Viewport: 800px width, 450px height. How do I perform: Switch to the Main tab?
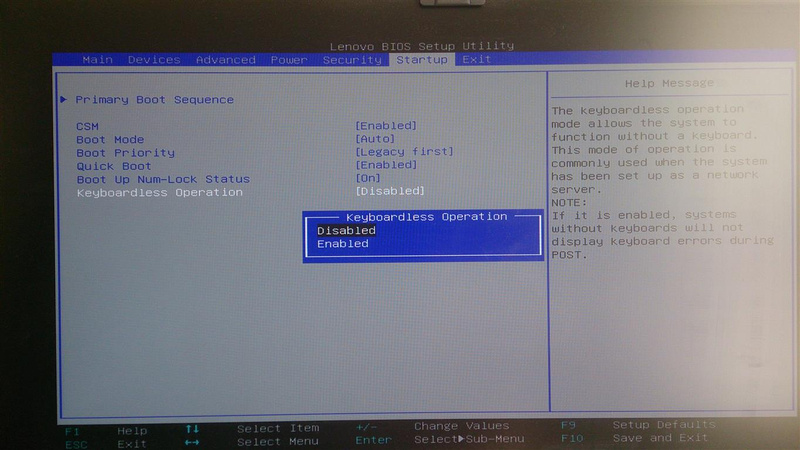coord(97,60)
